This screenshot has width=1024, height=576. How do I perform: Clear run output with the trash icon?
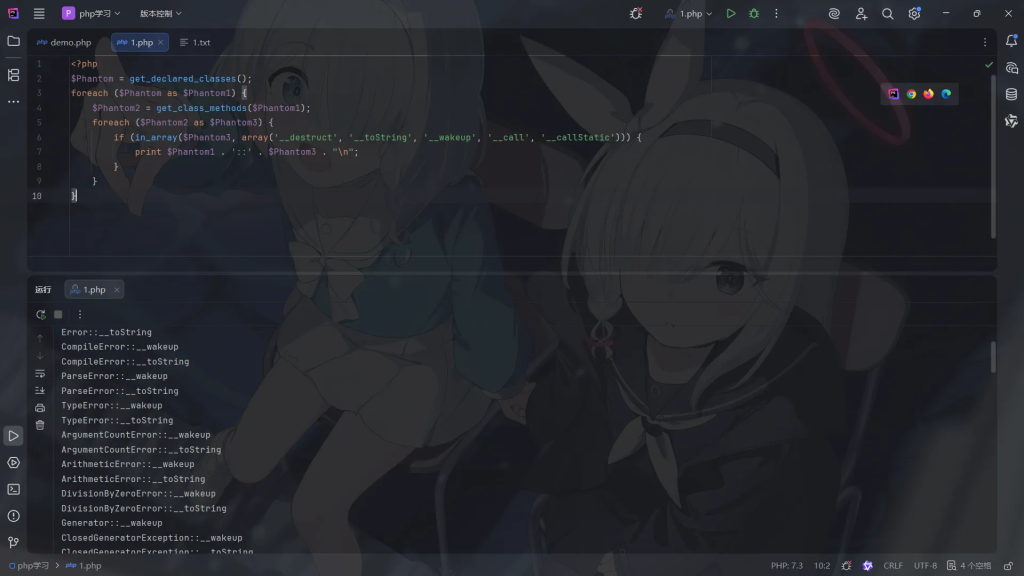coord(40,425)
